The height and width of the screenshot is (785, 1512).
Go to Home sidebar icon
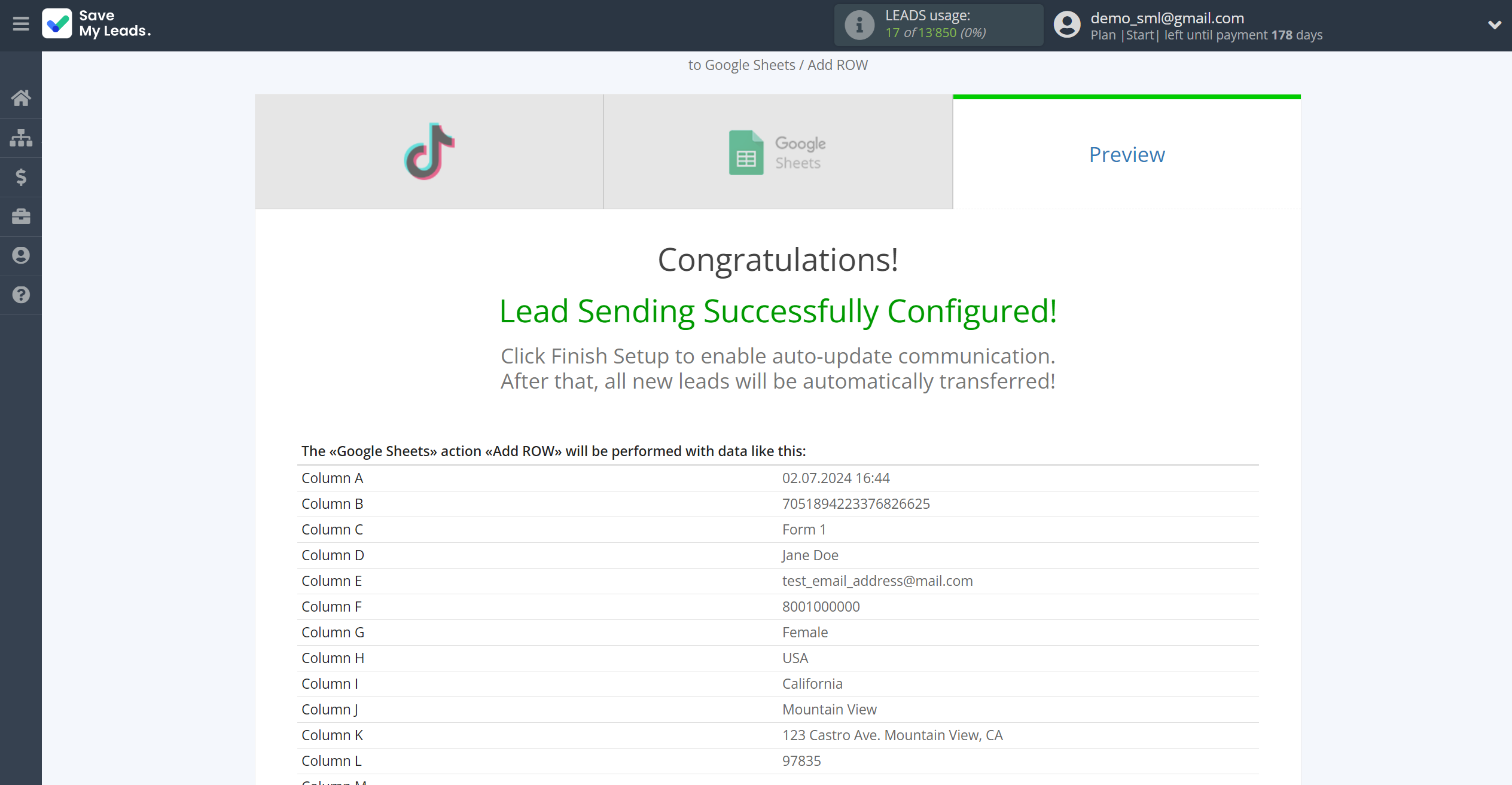coord(21,97)
